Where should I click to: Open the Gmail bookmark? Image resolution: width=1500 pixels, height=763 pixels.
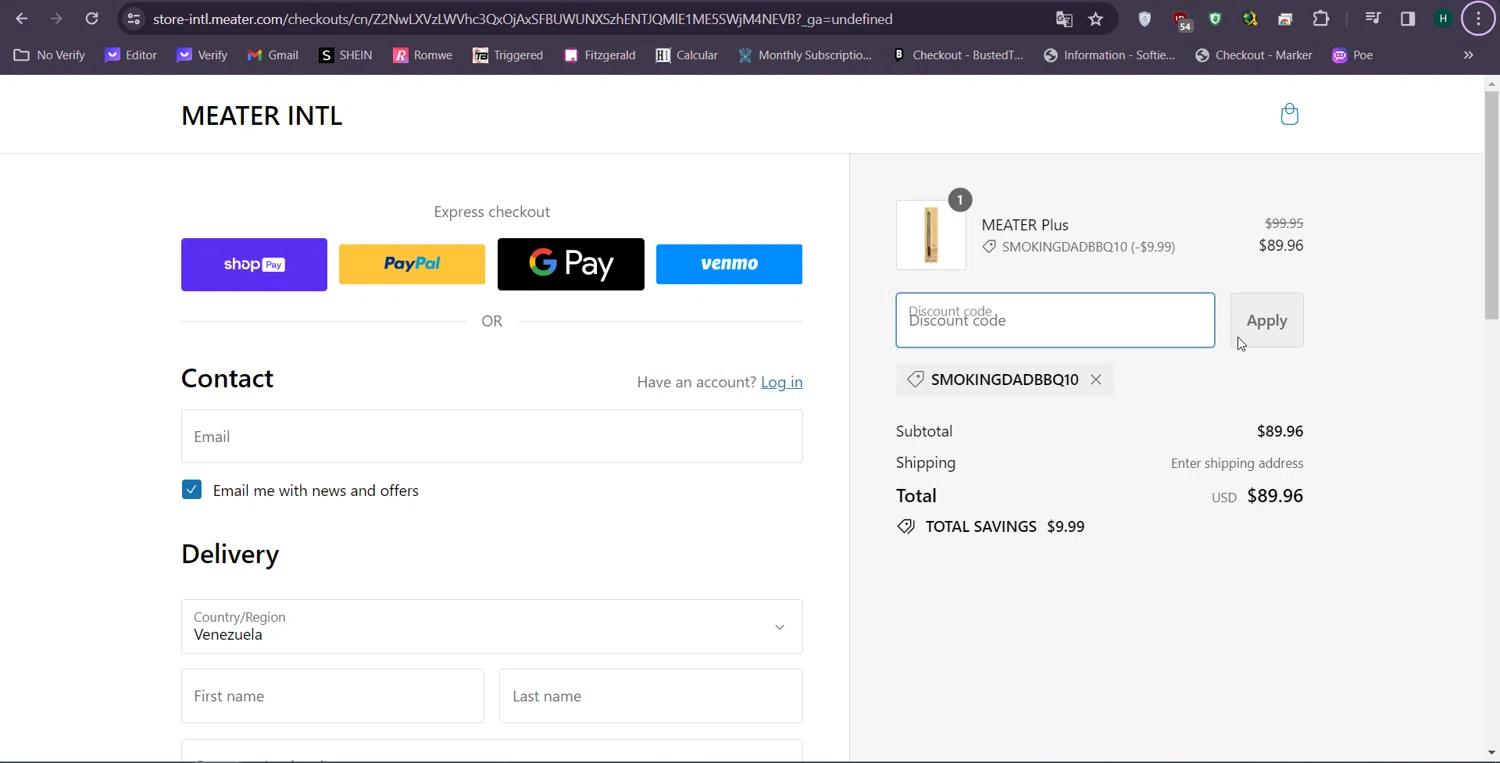[273, 55]
